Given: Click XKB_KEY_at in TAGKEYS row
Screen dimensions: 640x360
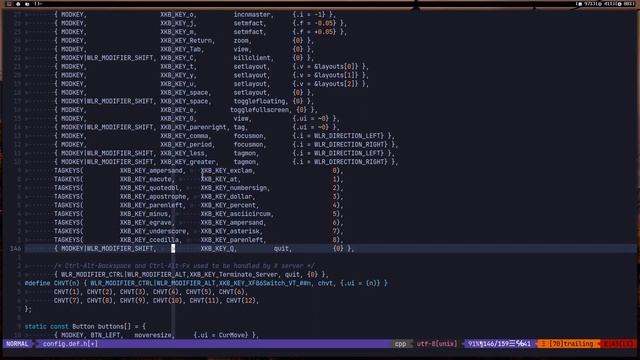Looking at the screenshot, I should tap(219, 179).
